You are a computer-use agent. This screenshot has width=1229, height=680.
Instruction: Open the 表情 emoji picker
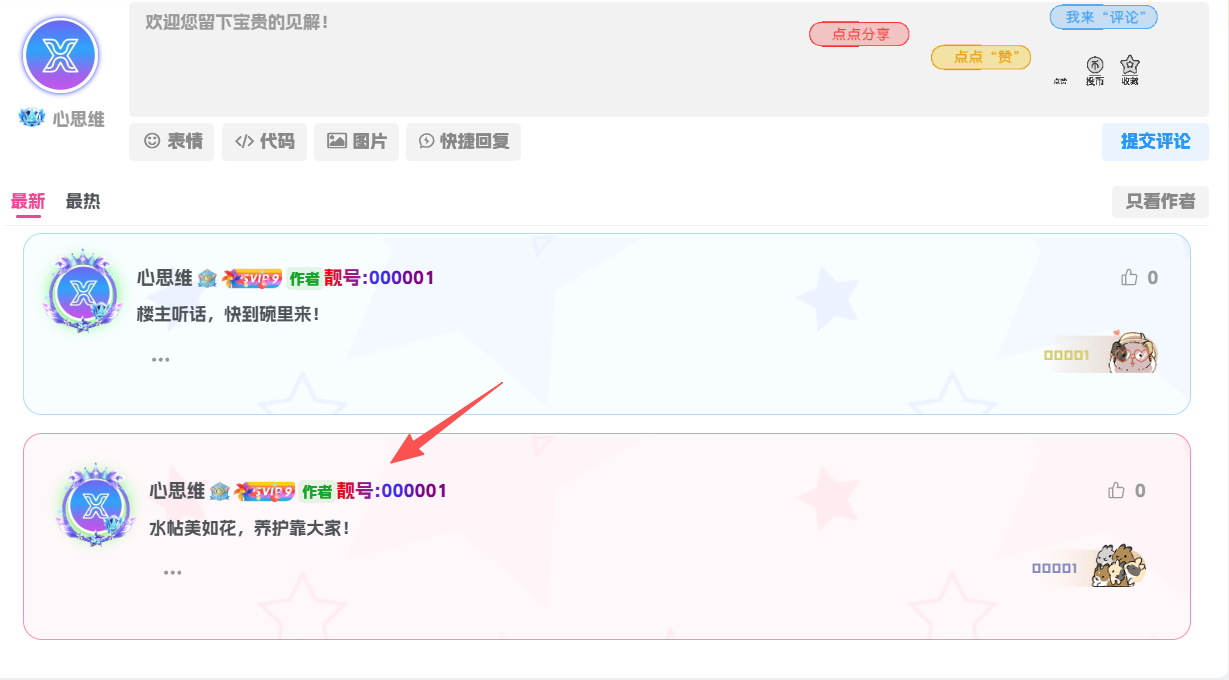coord(171,142)
